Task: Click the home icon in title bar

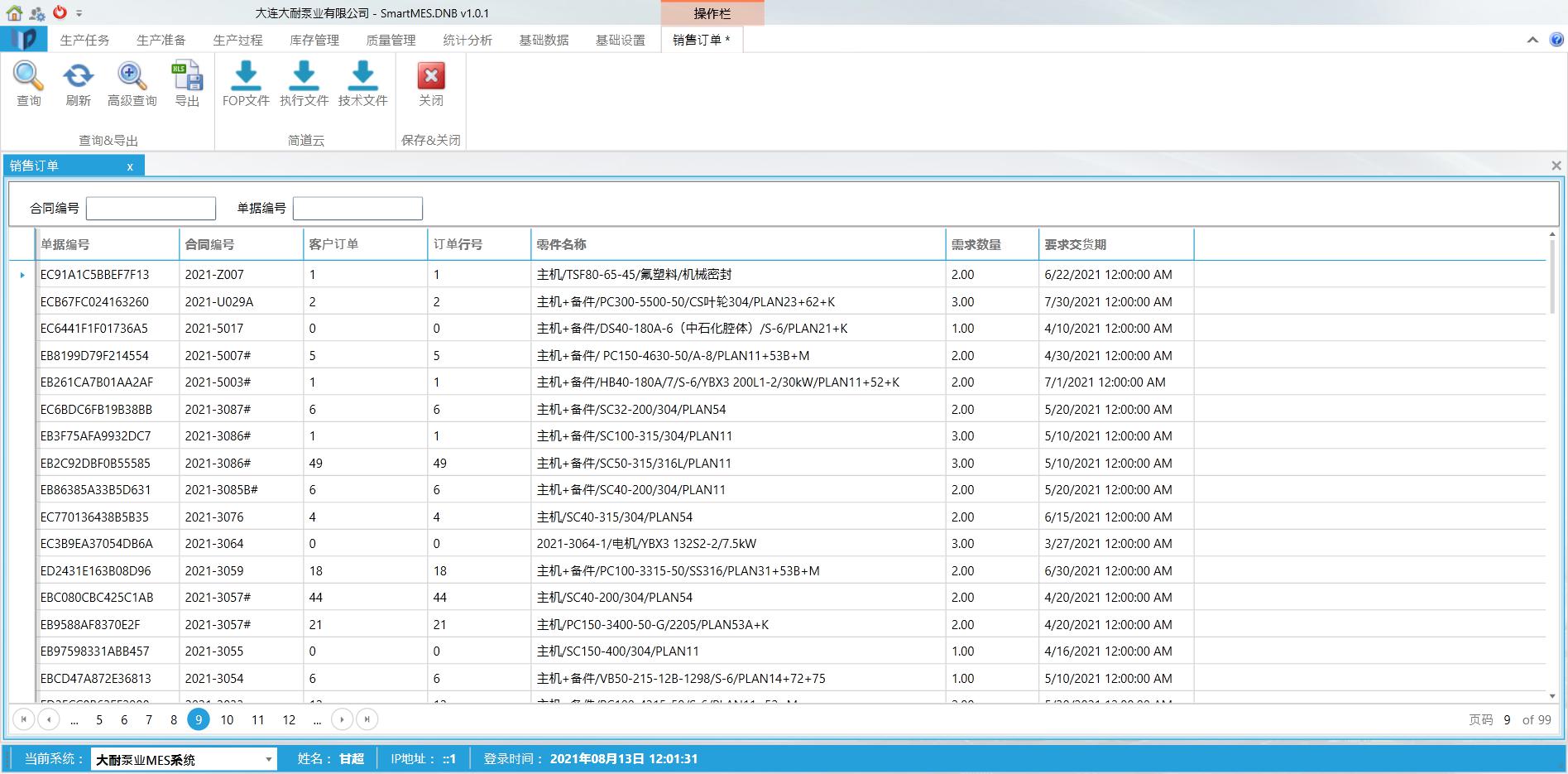Action: tap(14, 12)
